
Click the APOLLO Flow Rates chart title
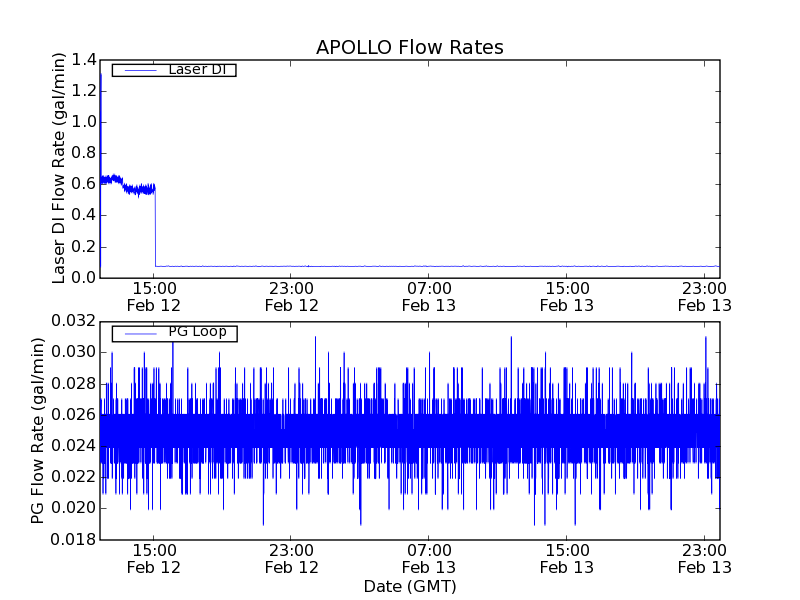click(x=409, y=48)
